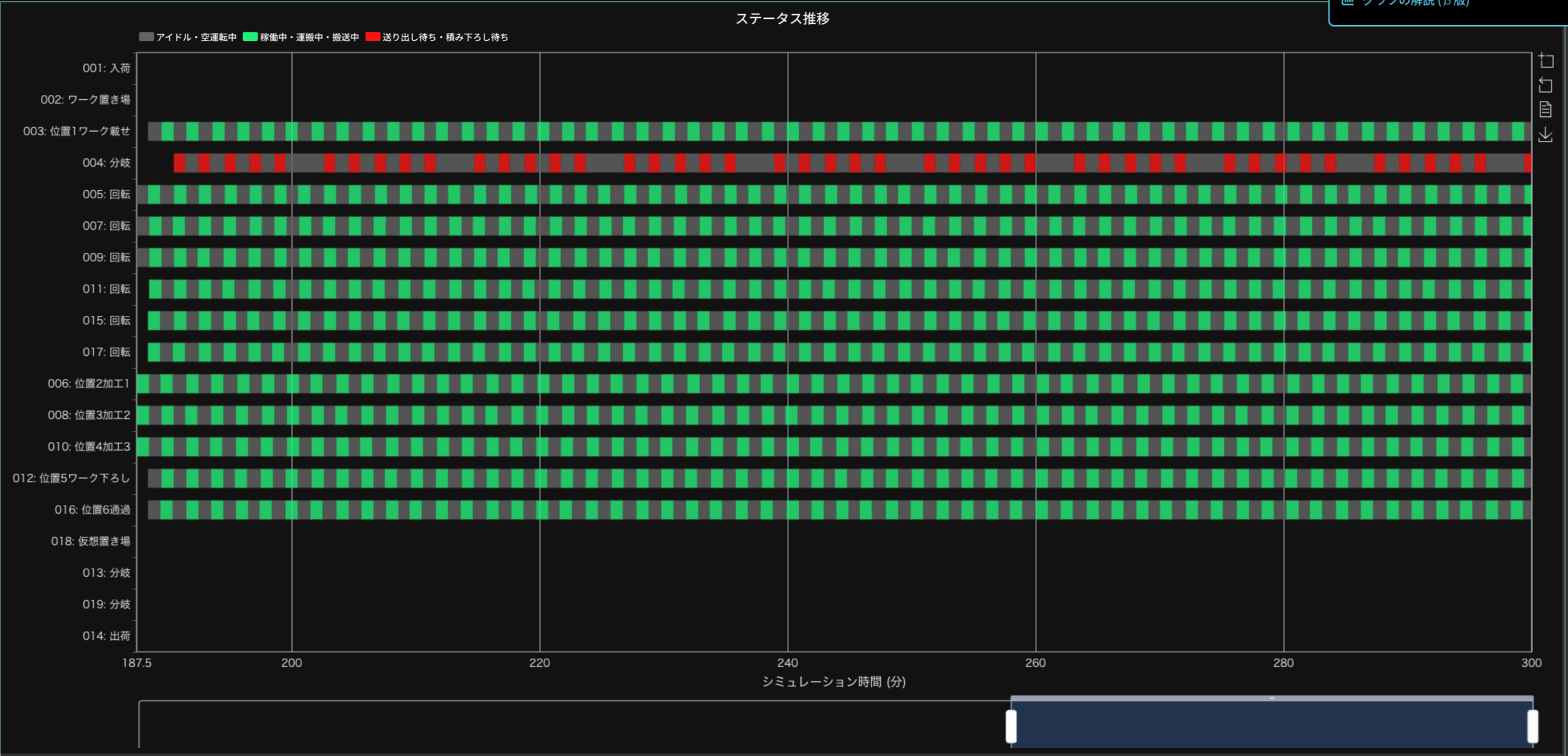Viewport: 1568px width, 756px height.
Task: Click the right handle of the time range slider
Action: click(x=1532, y=726)
